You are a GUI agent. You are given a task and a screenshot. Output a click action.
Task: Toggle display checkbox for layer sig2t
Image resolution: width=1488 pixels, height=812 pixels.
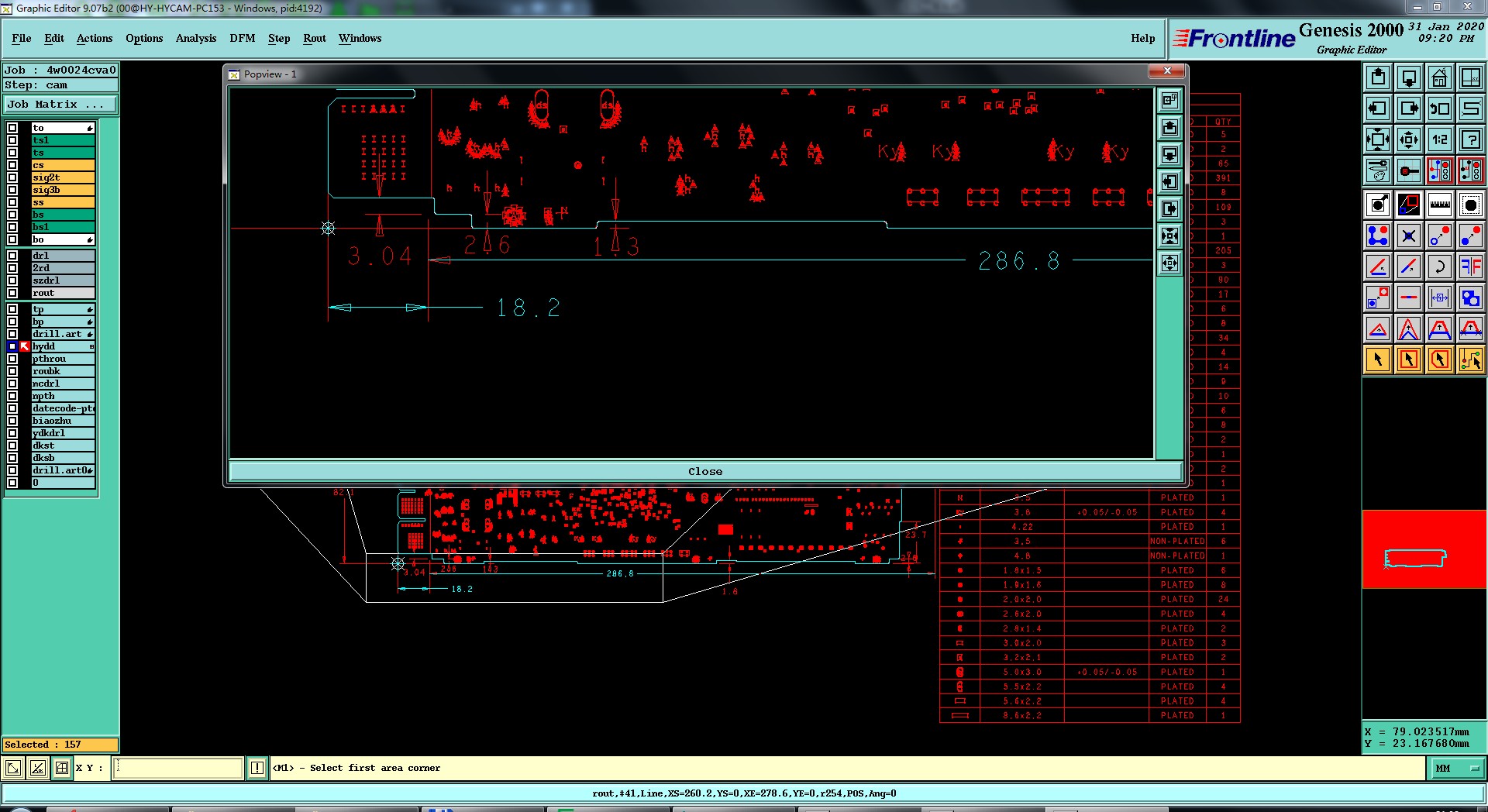[12, 177]
